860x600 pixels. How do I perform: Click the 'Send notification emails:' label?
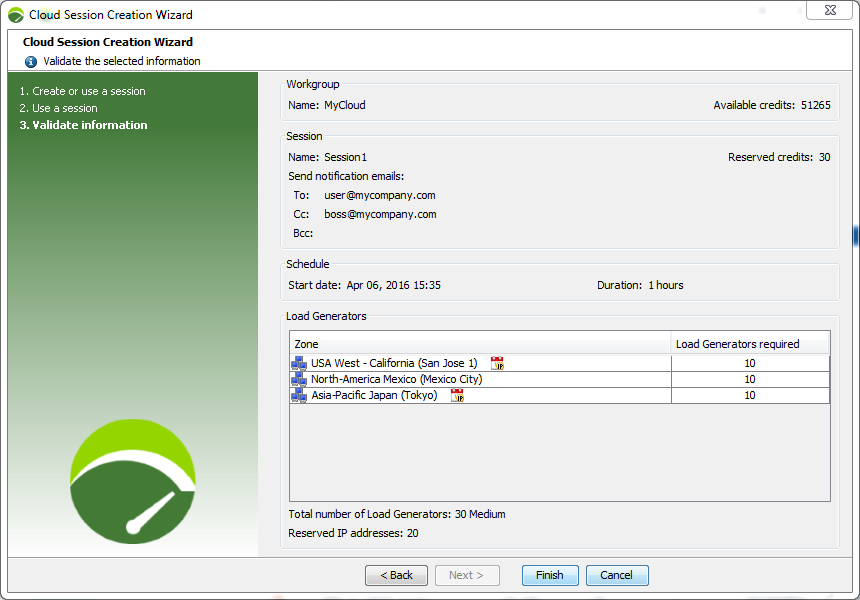[346, 176]
